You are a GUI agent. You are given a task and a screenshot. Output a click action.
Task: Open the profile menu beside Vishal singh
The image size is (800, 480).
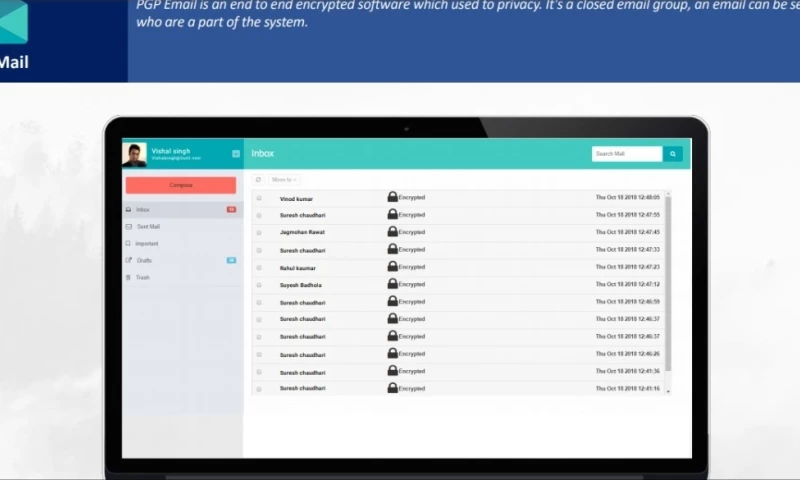pos(236,154)
